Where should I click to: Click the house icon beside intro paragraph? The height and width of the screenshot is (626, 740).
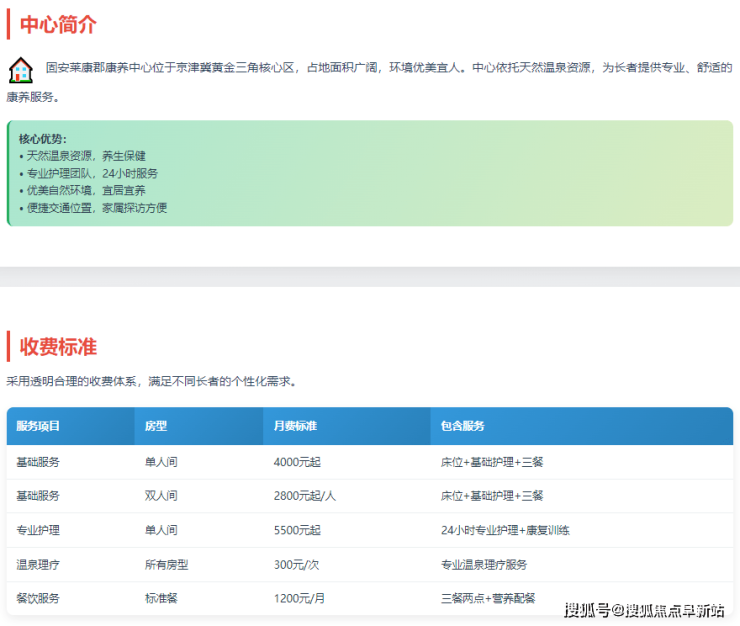coord(20,70)
